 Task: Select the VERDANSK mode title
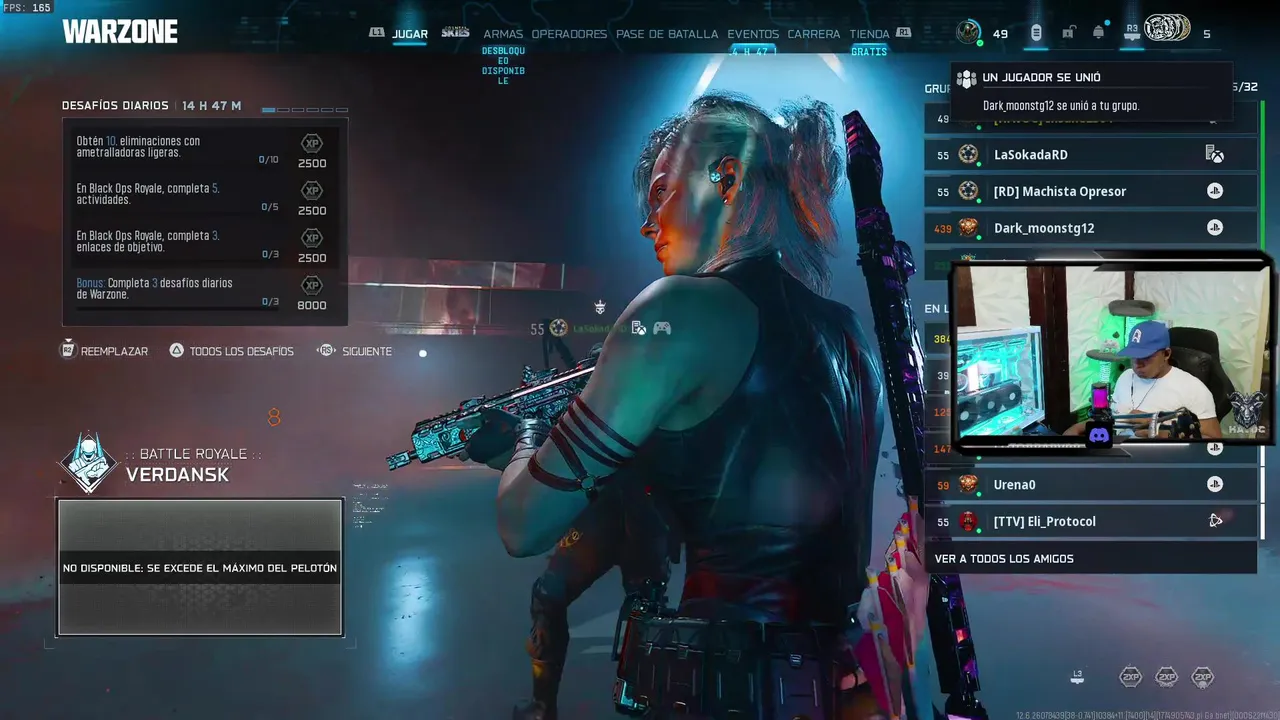178,475
